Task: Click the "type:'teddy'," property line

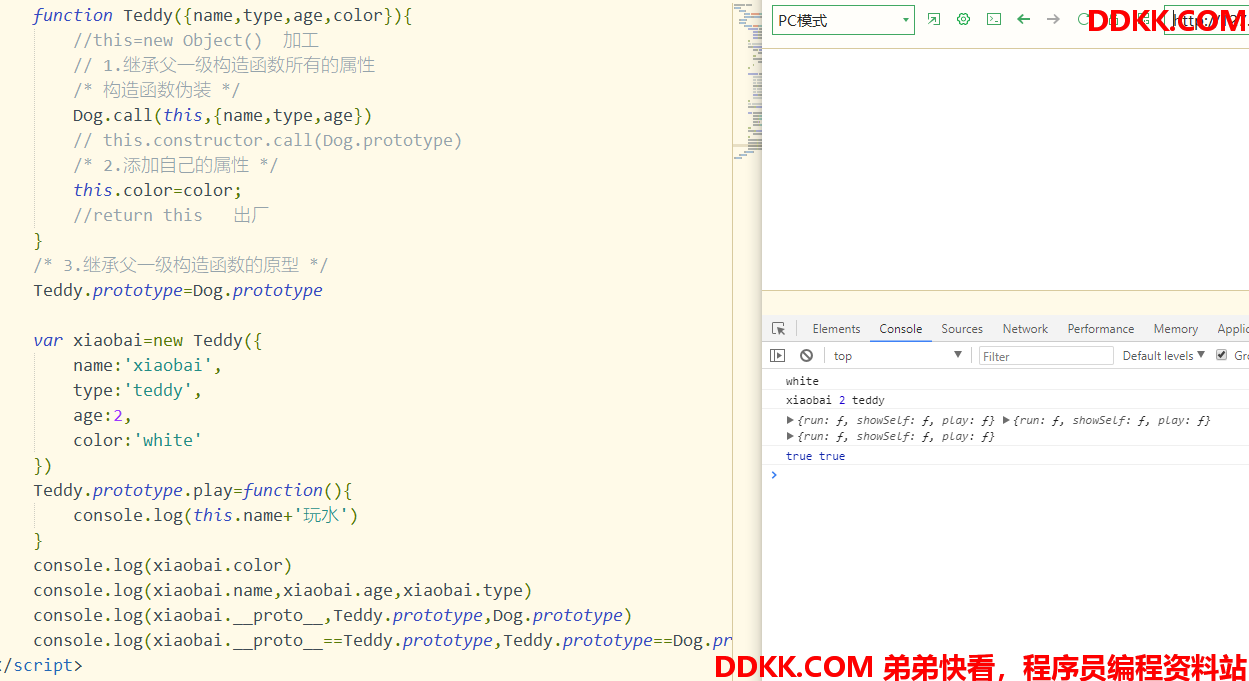Action: (138, 390)
